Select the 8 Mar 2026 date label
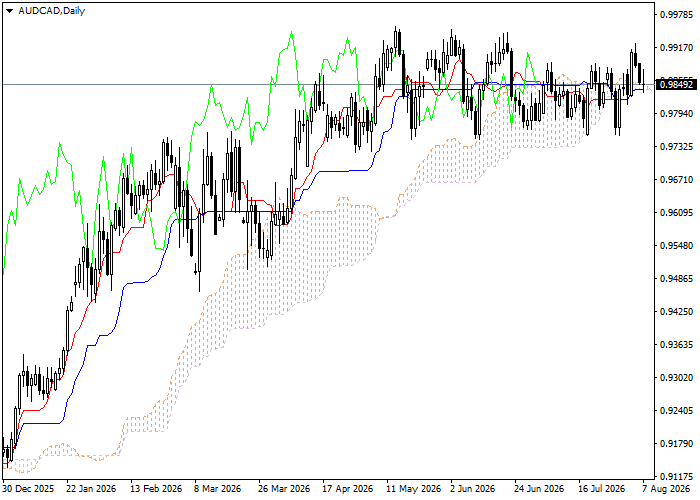700x500 pixels. [x=217, y=489]
